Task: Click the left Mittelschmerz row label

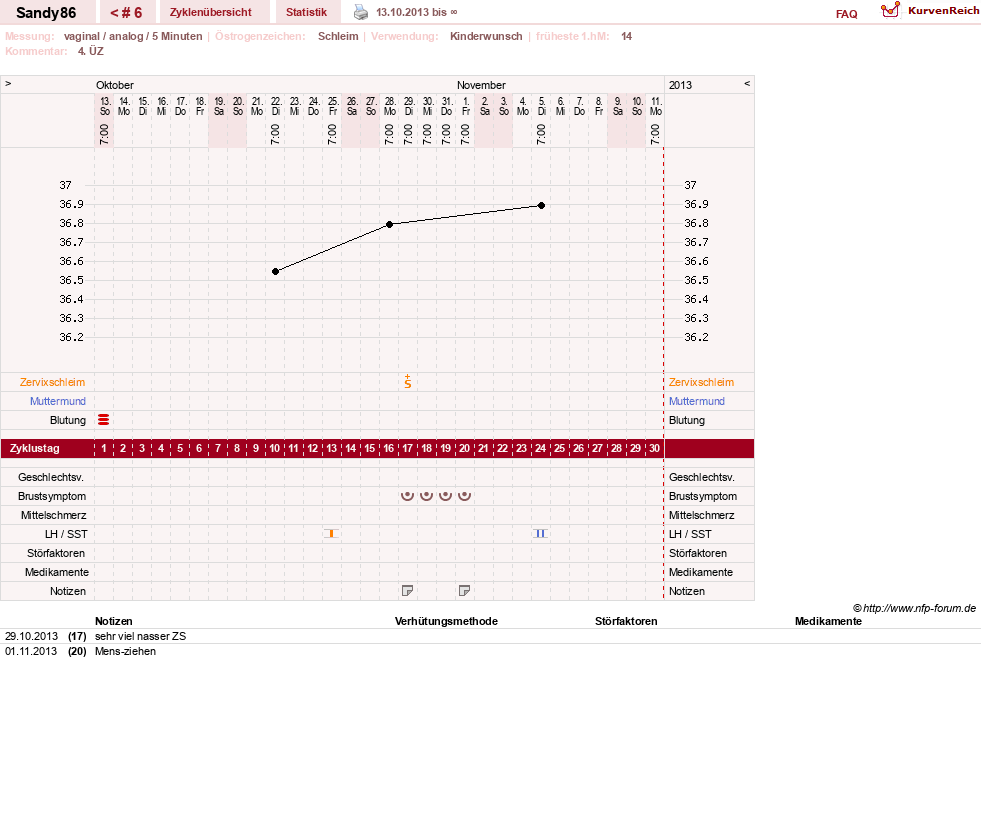Action: click(x=54, y=515)
